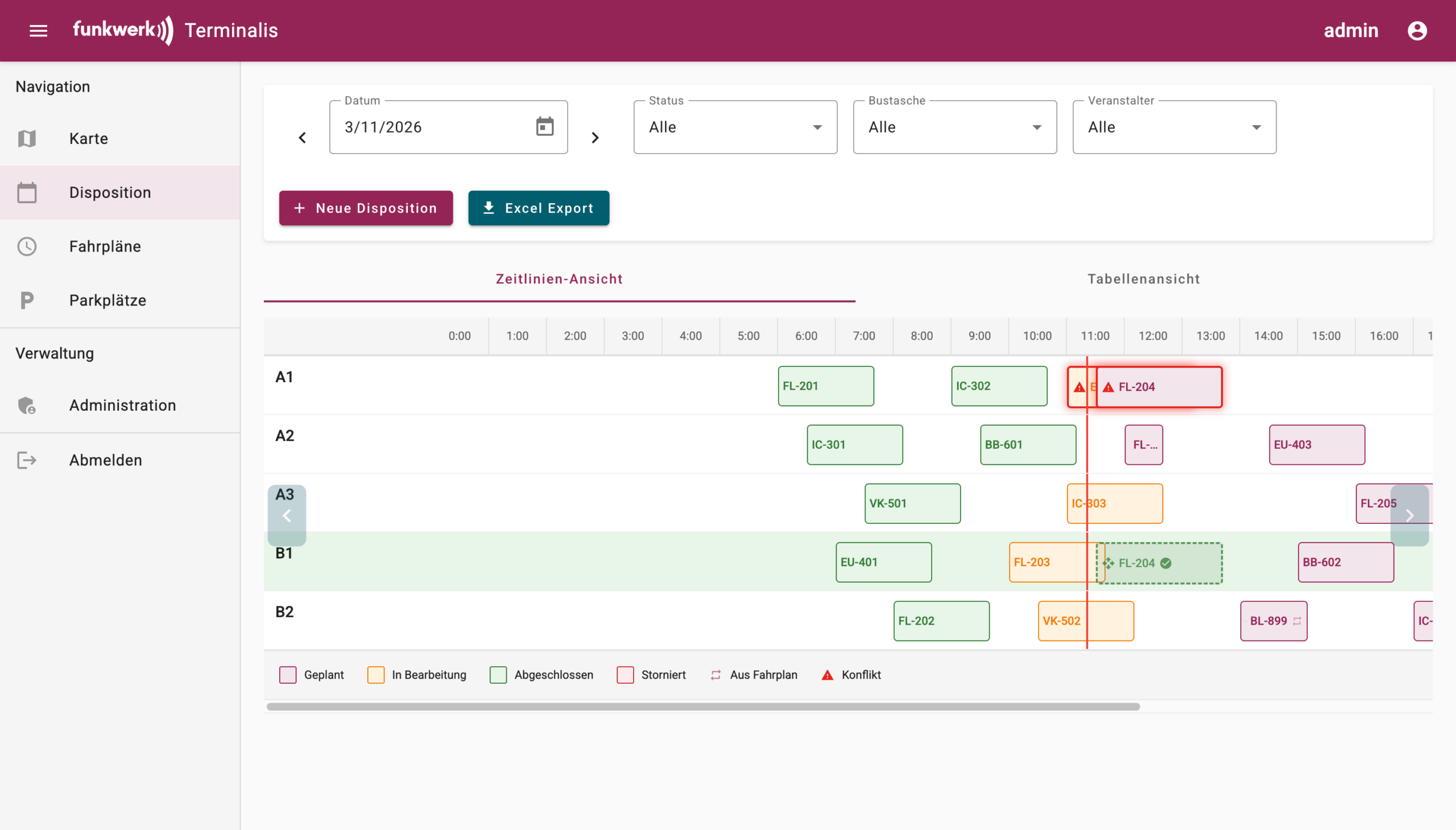Viewport: 1456px width, 830px height.
Task: Click the Abmelden logout icon
Action: 27,460
